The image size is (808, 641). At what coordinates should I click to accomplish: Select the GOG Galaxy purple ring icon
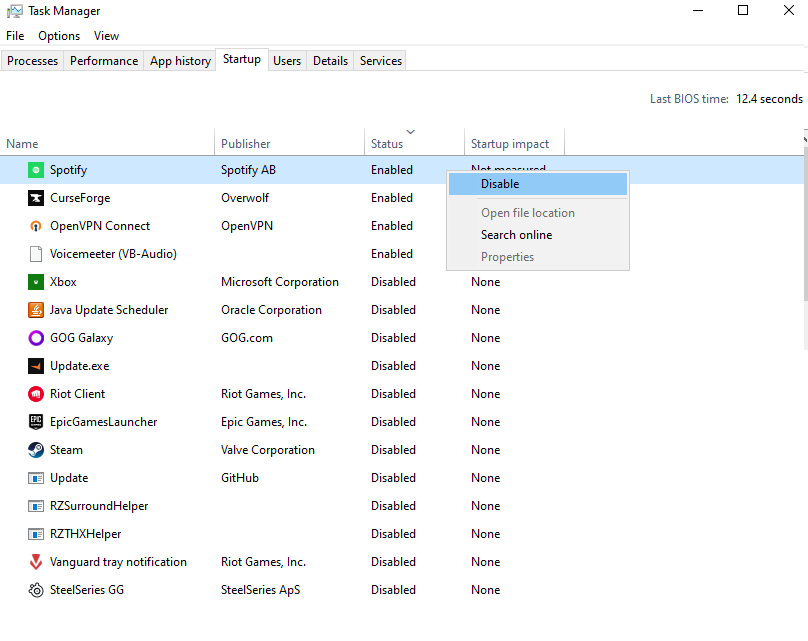click(36, 338)
